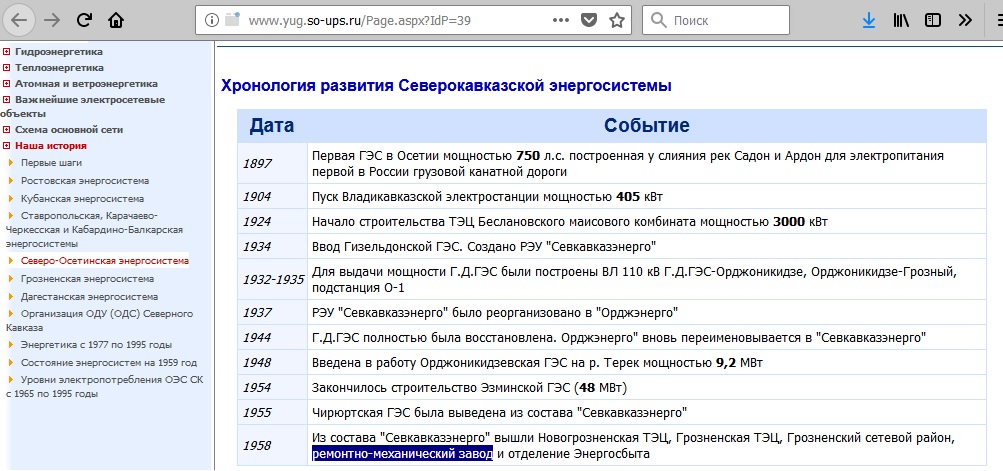Open the Downloads arrow icon
Screen dimensions: 1003x471
click(869, 20)
